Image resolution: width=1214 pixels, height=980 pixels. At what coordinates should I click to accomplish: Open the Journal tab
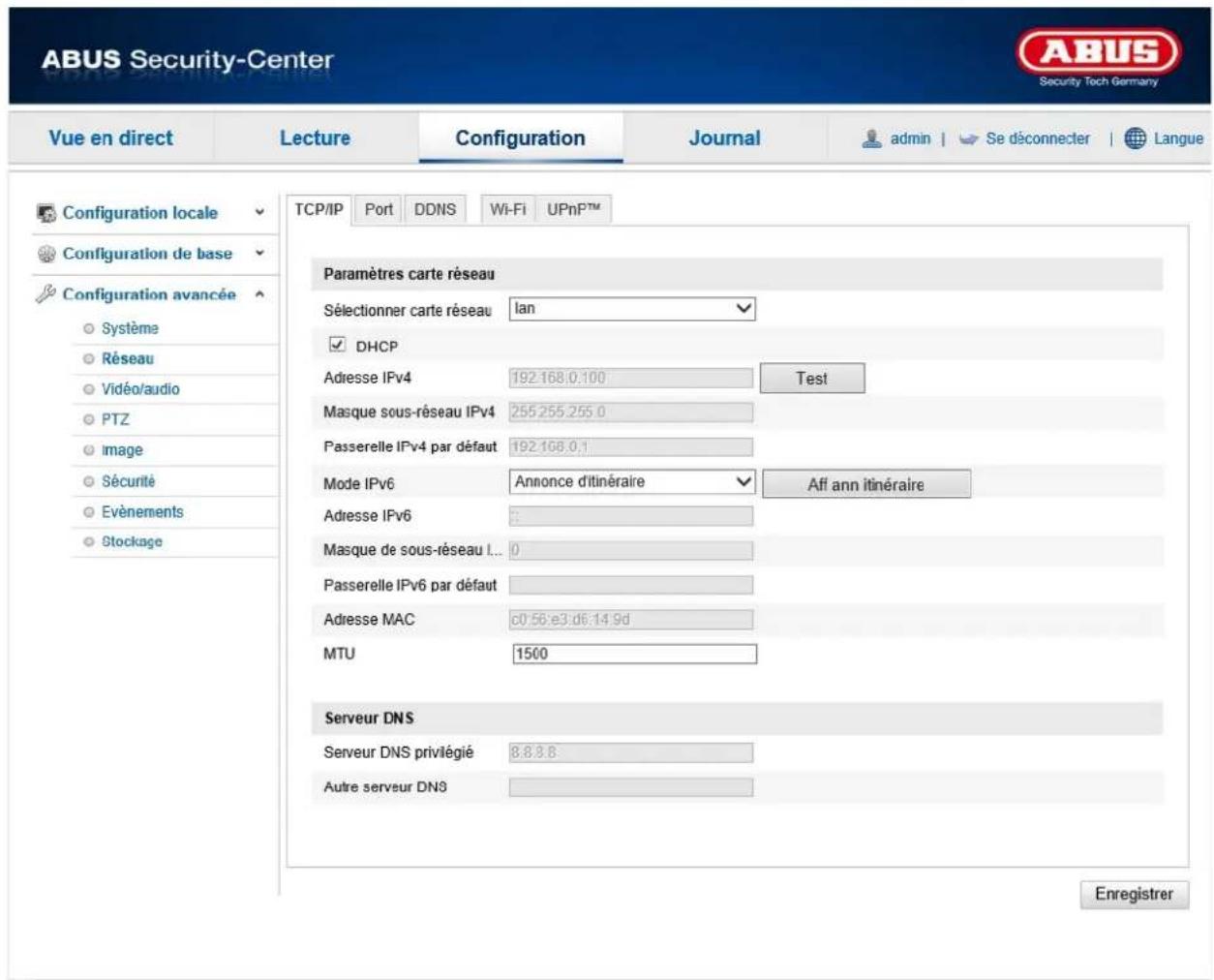pos(724,138)
